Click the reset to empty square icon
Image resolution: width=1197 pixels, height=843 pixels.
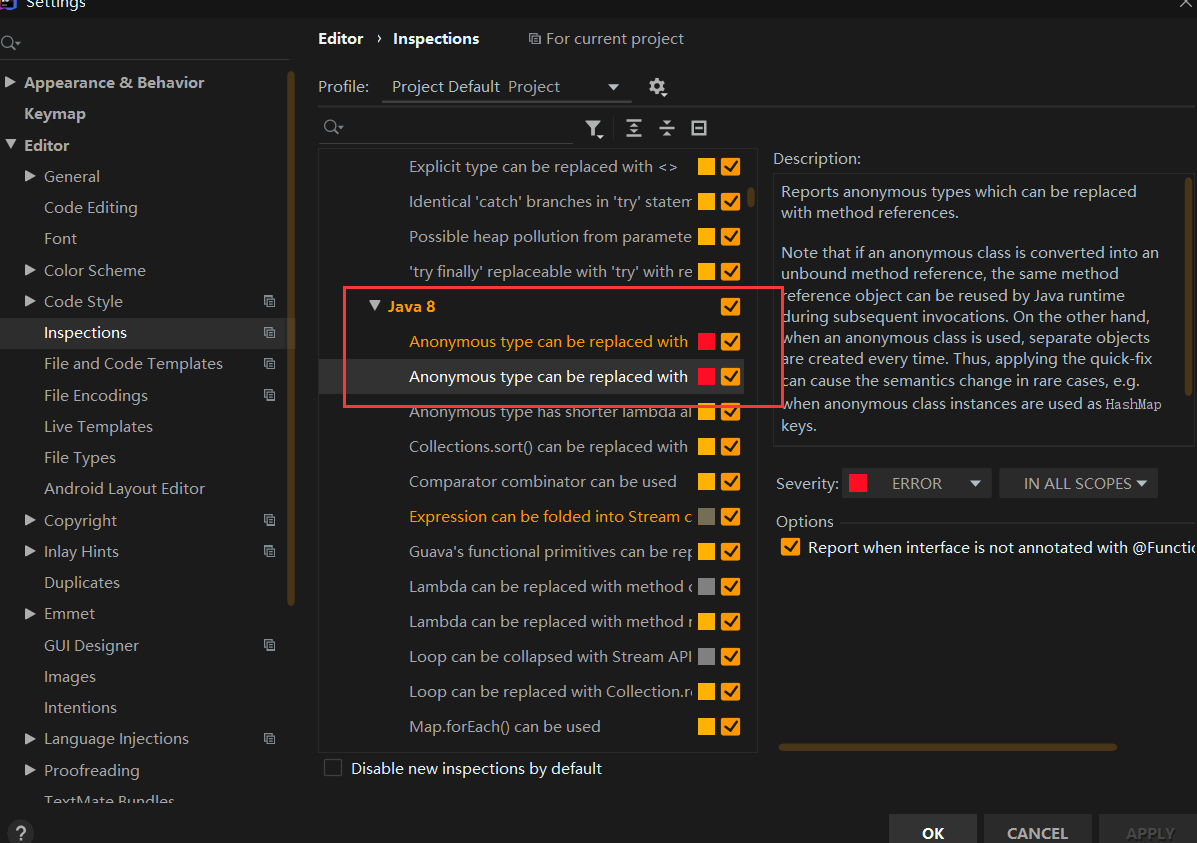click(x=699, y=128)
